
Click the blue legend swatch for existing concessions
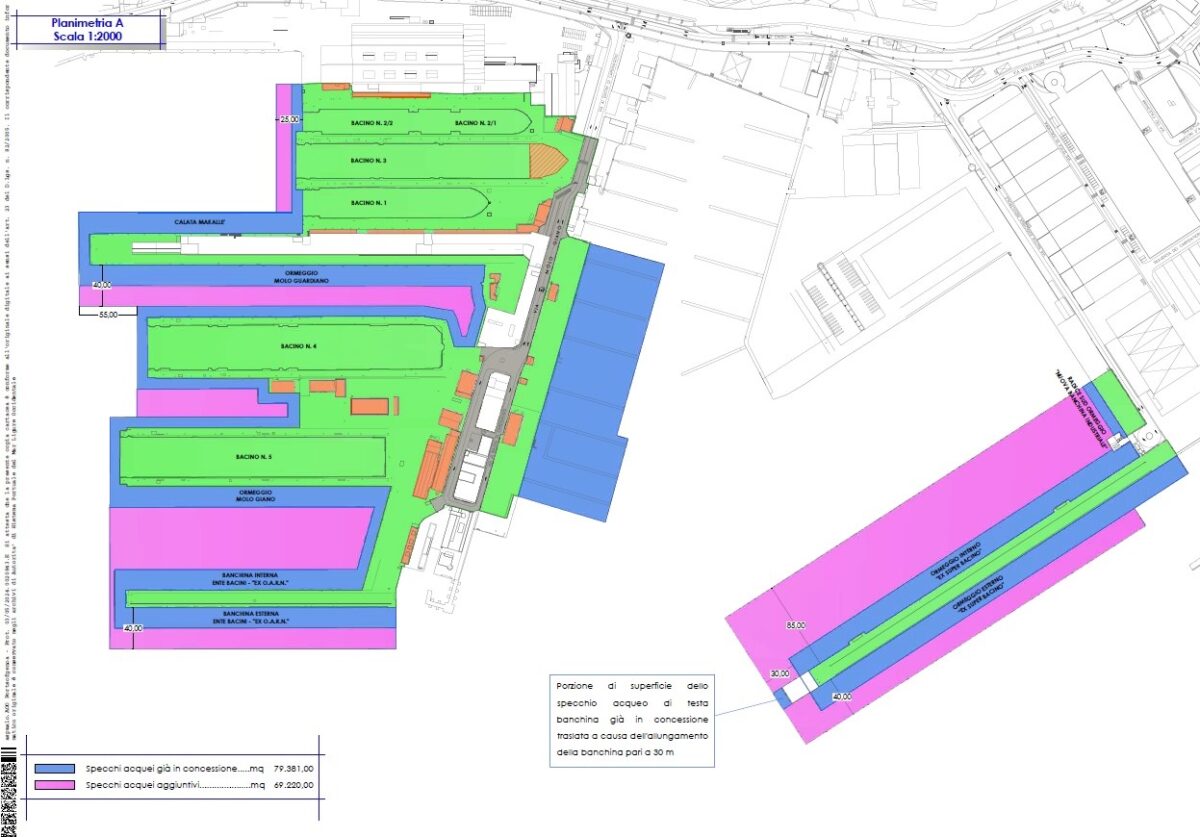tap(56, 768)
